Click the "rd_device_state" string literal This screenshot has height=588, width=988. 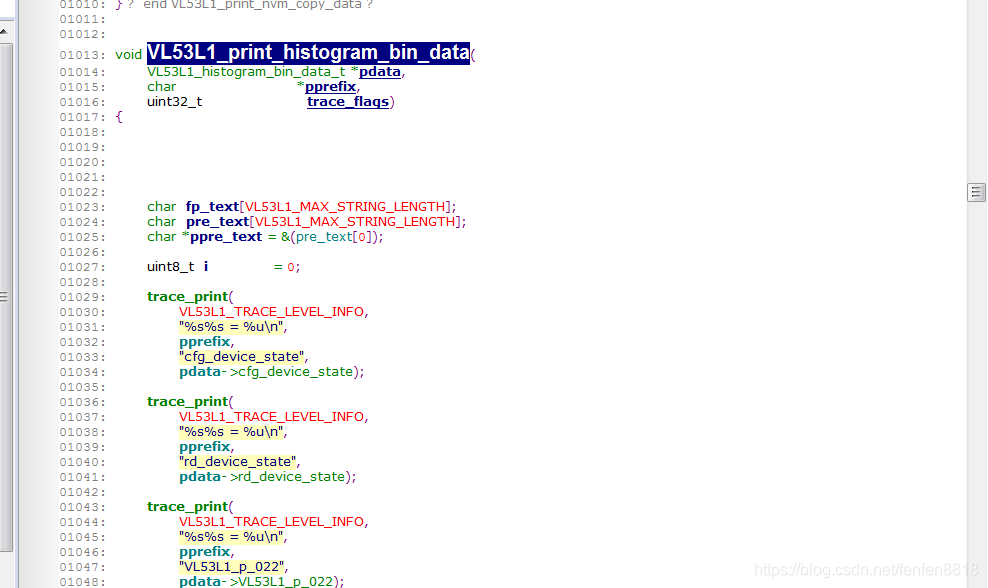[238, 462]
